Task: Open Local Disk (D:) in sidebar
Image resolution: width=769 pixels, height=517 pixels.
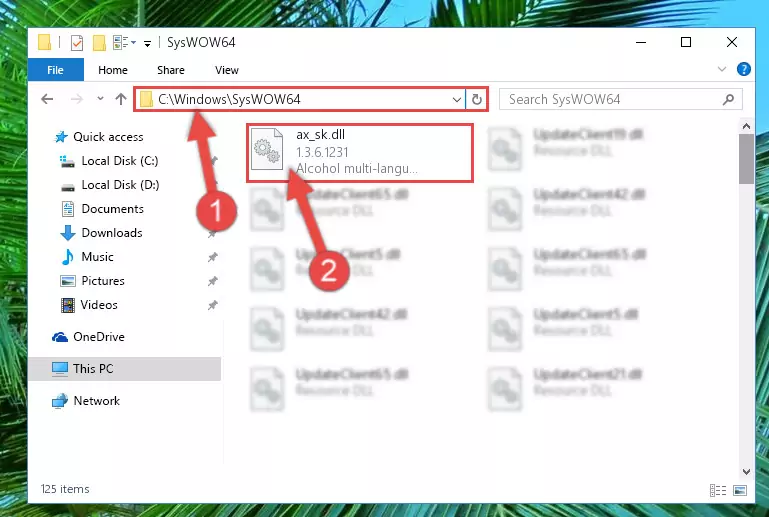Action: click(x=120, y=185)
